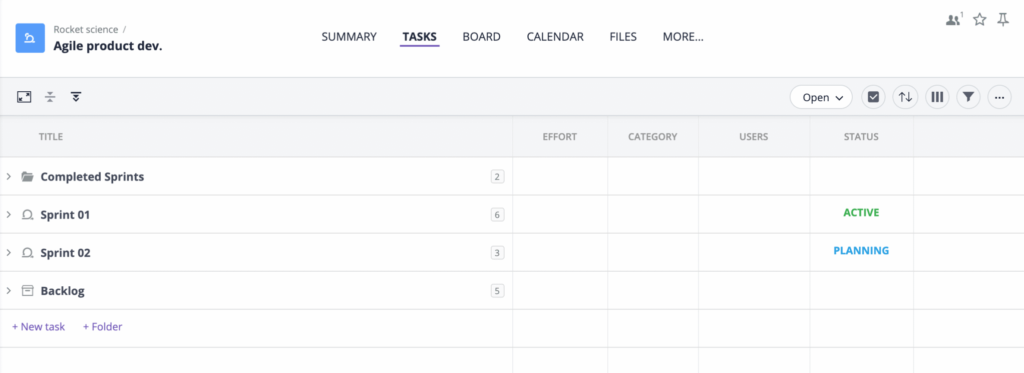Open the Rocket science breadcrumb link

tap(86, 29)
